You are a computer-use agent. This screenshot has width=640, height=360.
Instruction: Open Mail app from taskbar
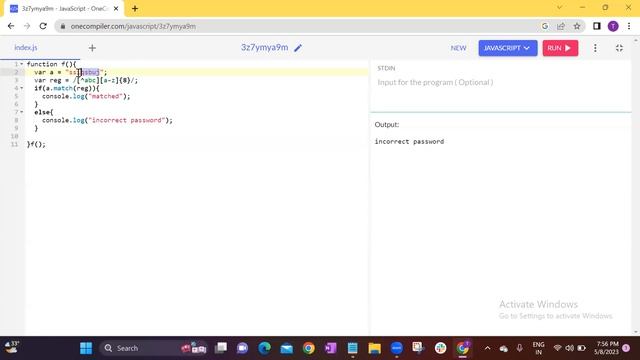[x=287, y=348]
